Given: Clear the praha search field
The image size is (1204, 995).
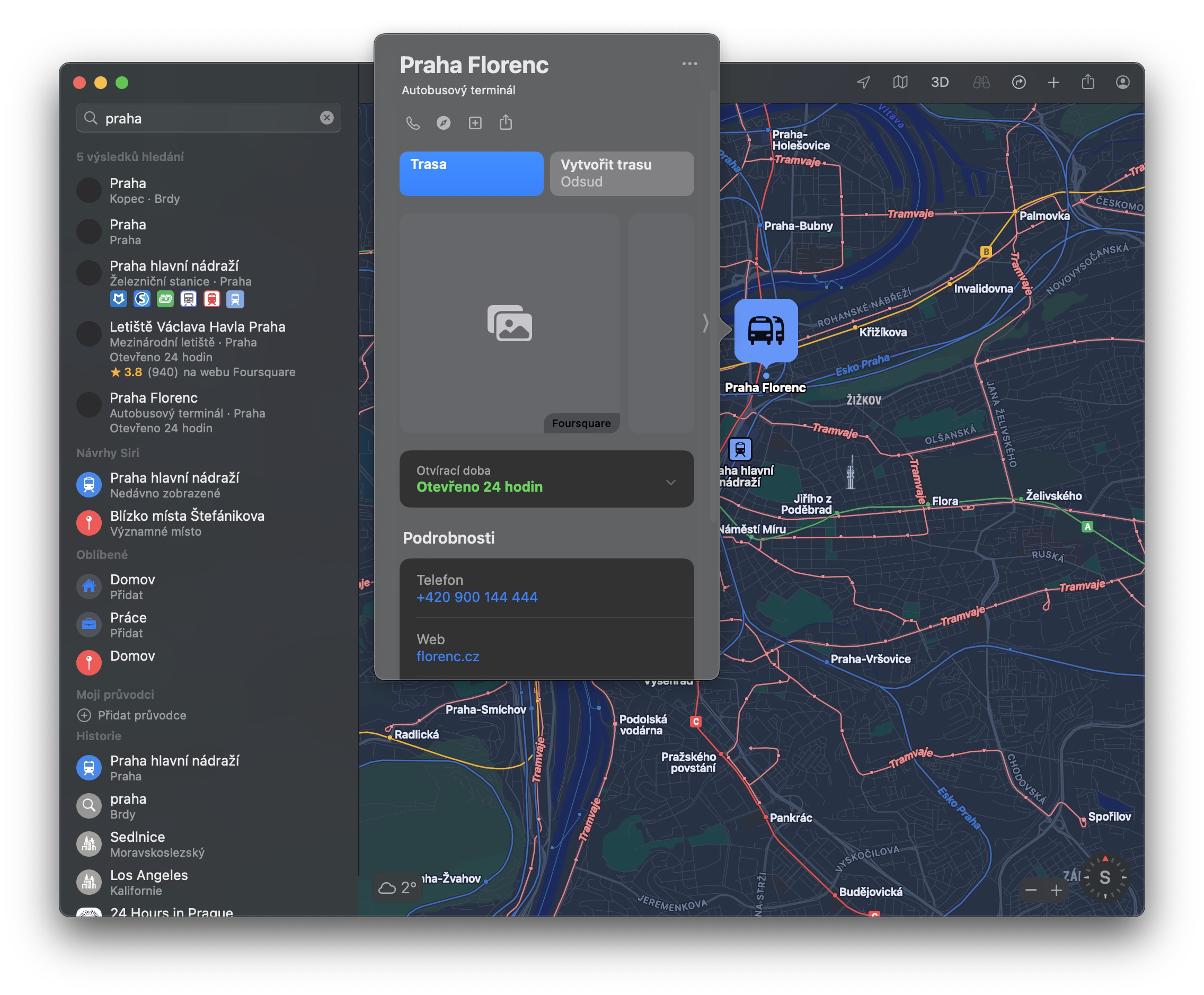Looking at the screenshot, I should (327, 118).
